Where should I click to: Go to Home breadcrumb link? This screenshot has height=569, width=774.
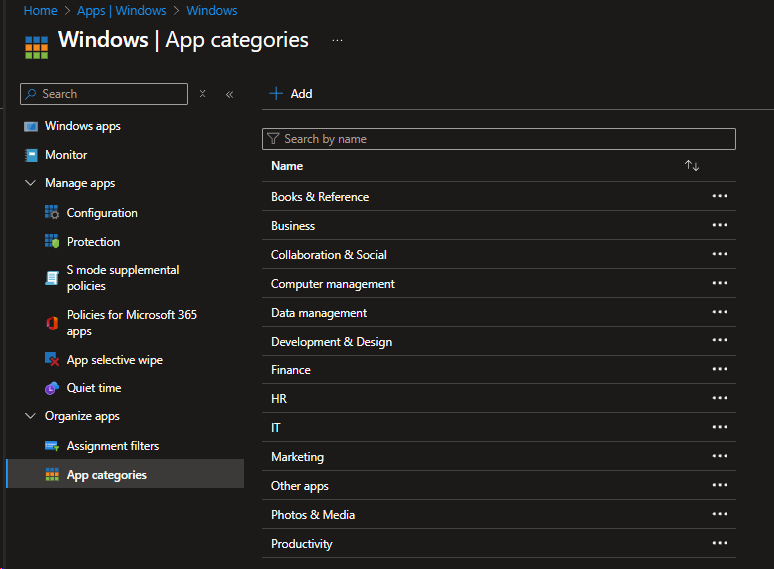click(40, 10)
